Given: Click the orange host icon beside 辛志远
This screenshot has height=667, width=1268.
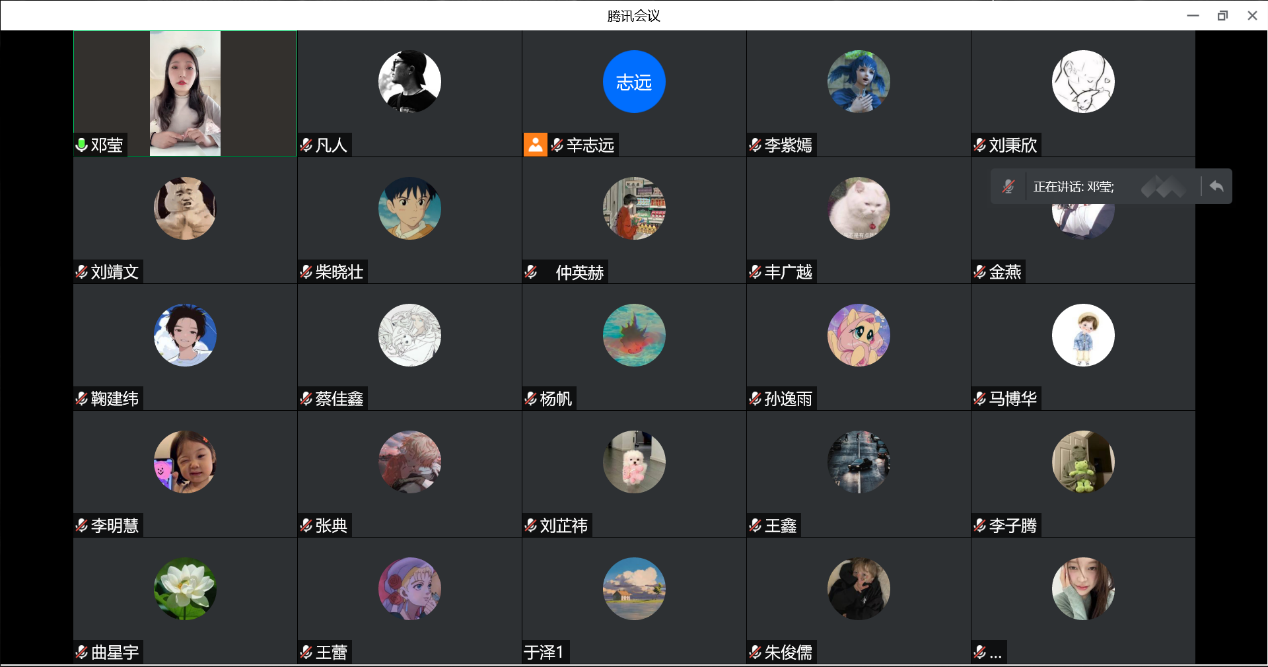Looking at the screenshot, I should (x=535, y=145).
